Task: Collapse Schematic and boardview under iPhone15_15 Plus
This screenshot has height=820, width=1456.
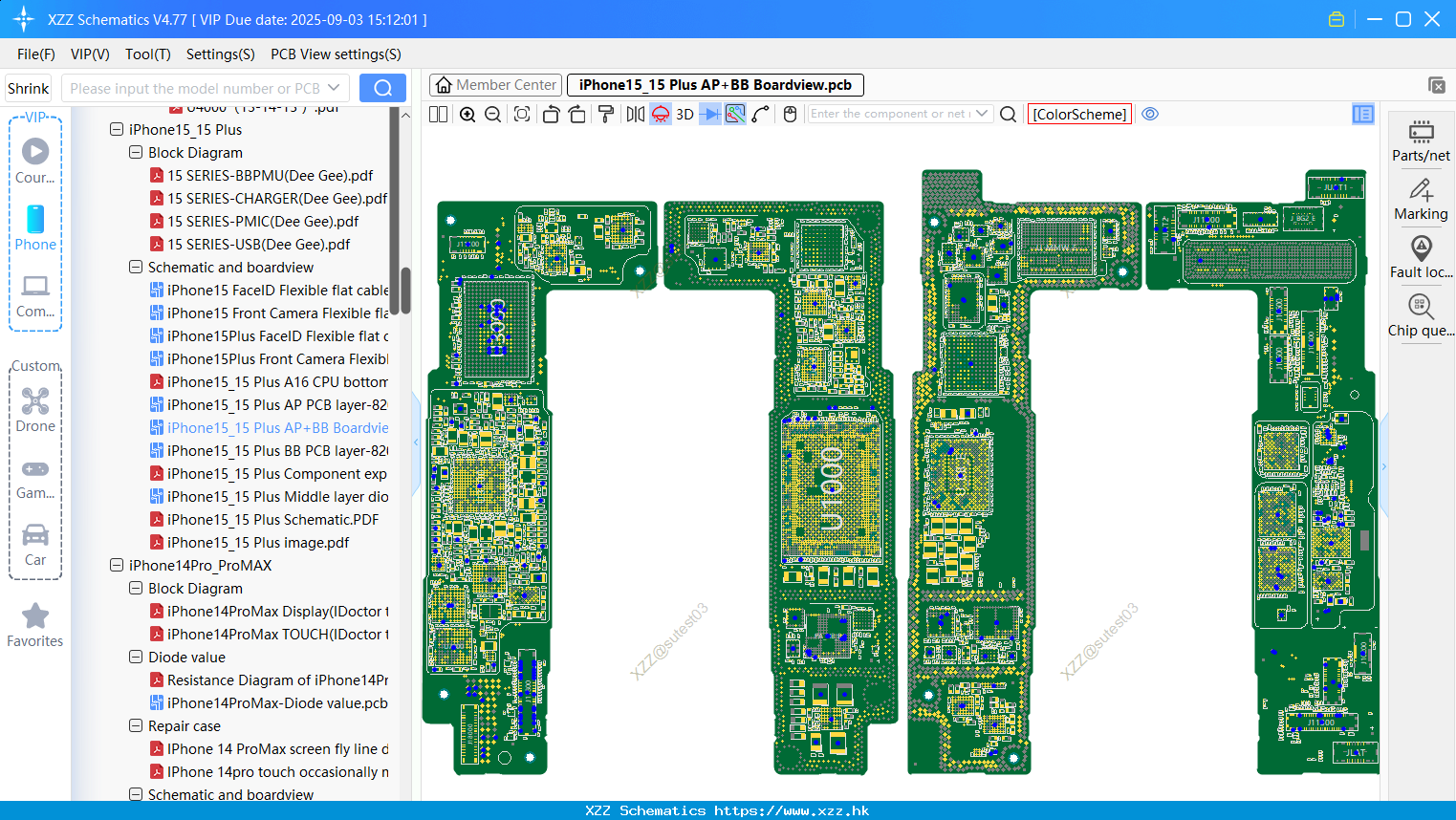Action: pos(136,267)
